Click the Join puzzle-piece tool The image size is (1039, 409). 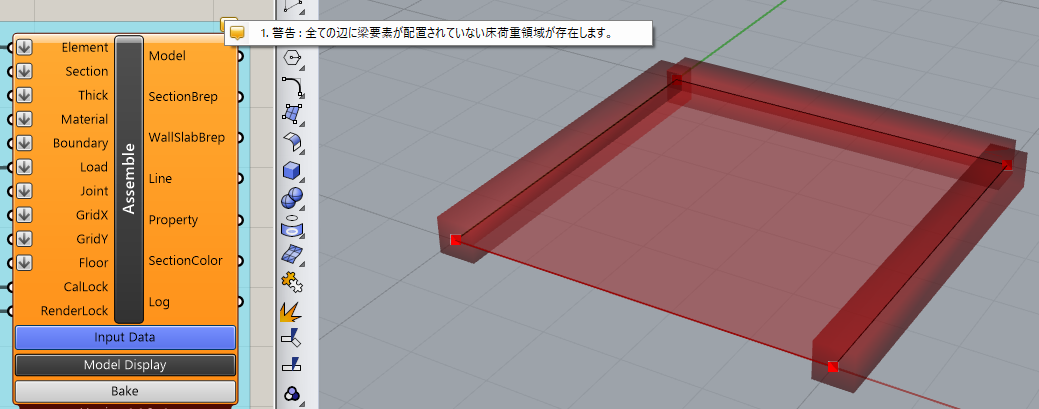(293, 282)
